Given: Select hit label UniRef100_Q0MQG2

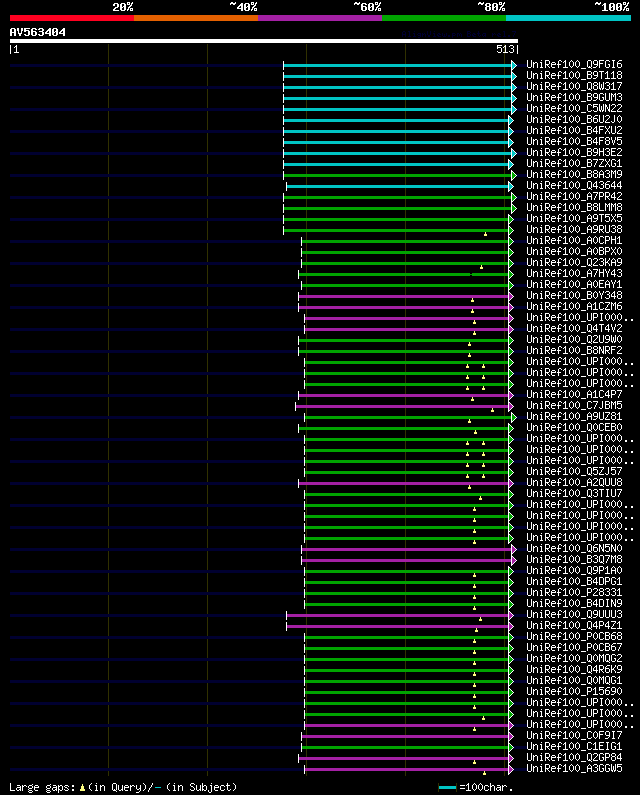Looking at the screenshot, I should (x=574, y=659).
